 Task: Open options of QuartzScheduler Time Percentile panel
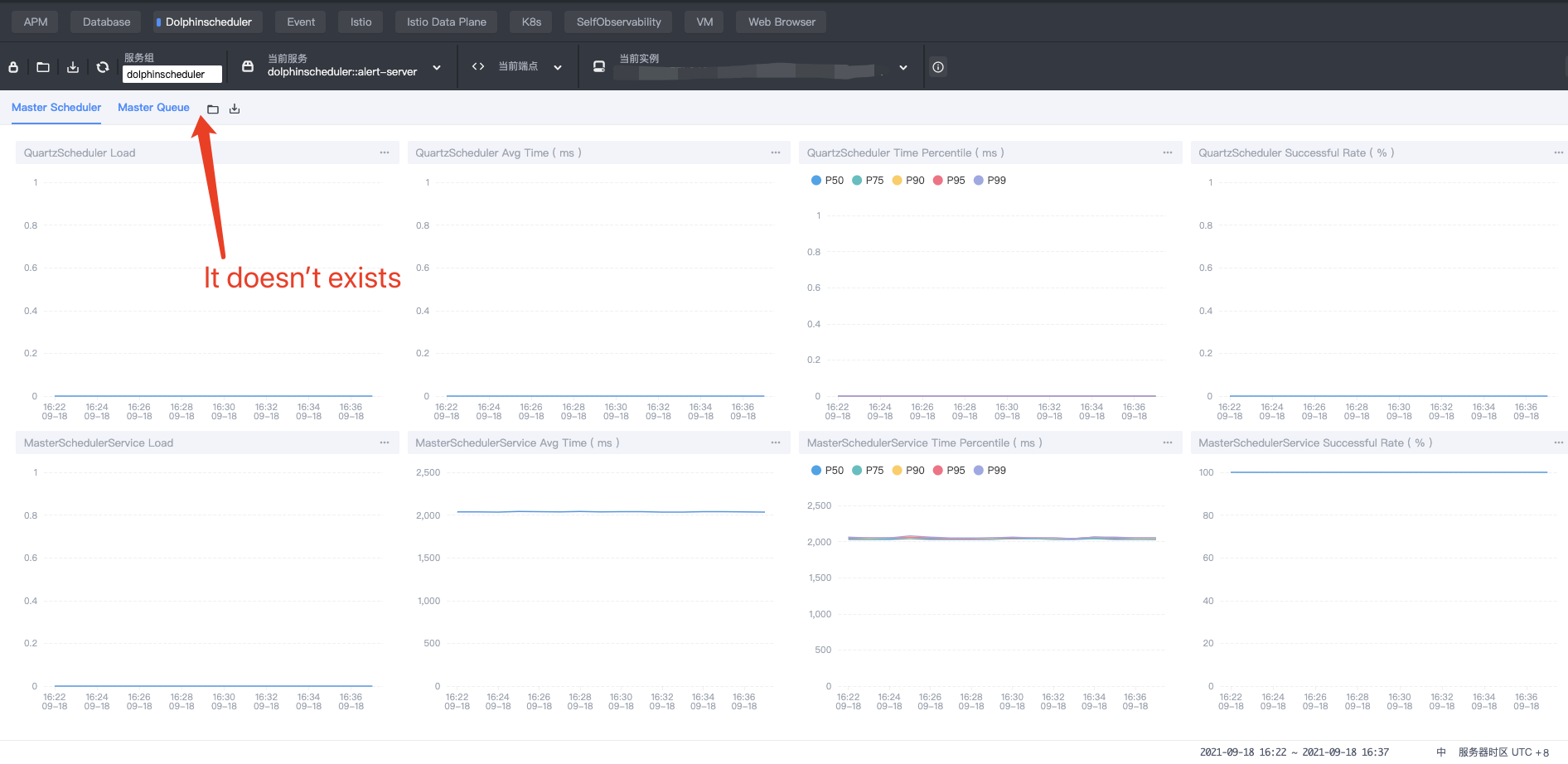coord(1168,152)
